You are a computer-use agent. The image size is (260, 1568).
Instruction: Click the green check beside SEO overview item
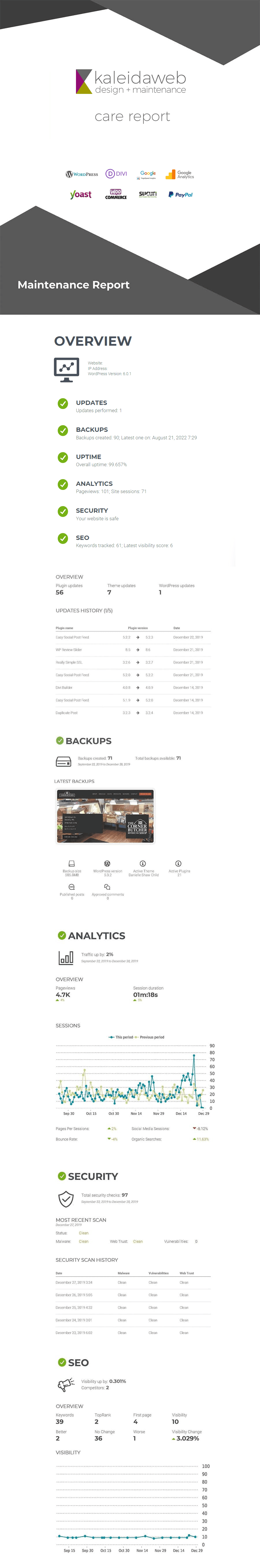click(x=63, y=538)
